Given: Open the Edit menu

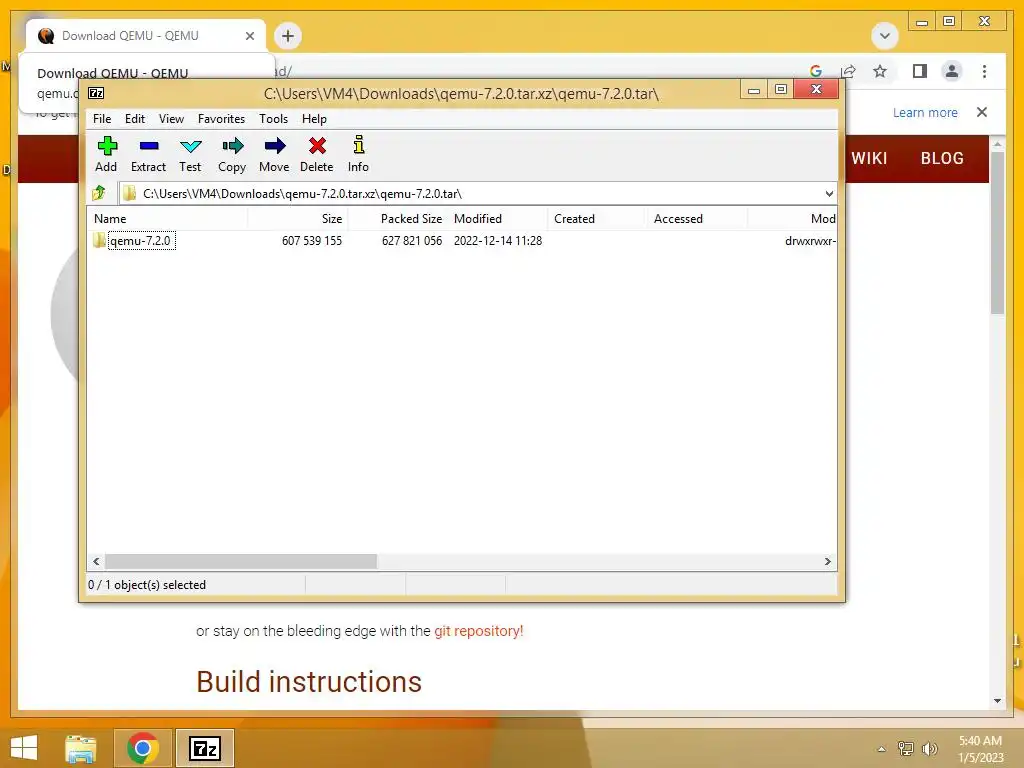Looking at the screenshot, I should pos(135,118).
